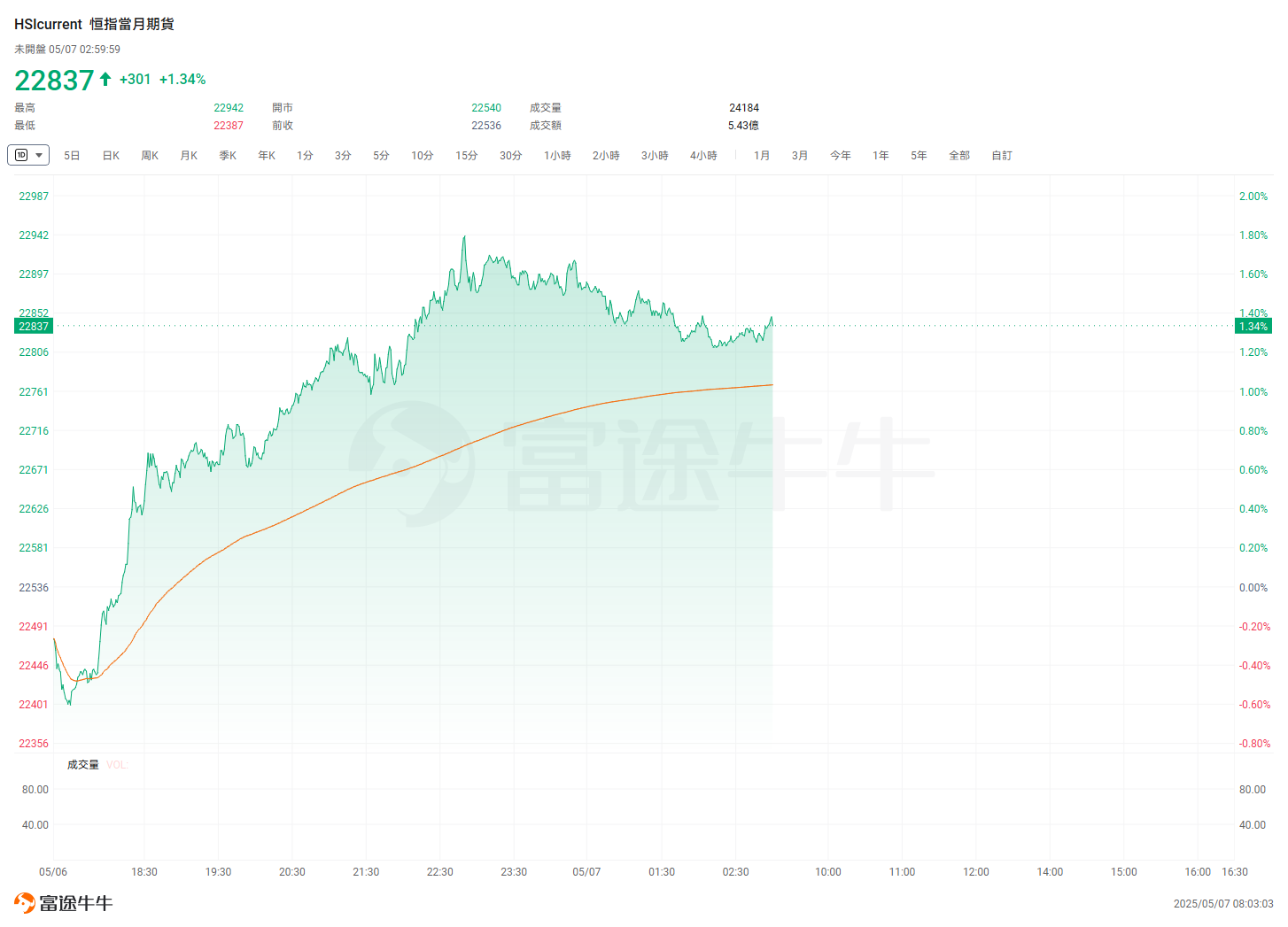This screenshot has height=927, width=1288.
Task: Show the 全部 full history range
Action: pos(959,156)
